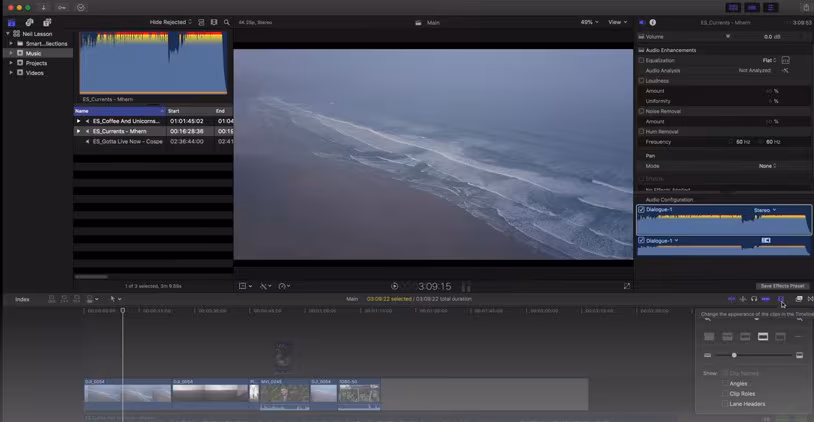Select the ES_Coffee And Unicorns clip row
814x422 pixels.
tap(153, 121)
